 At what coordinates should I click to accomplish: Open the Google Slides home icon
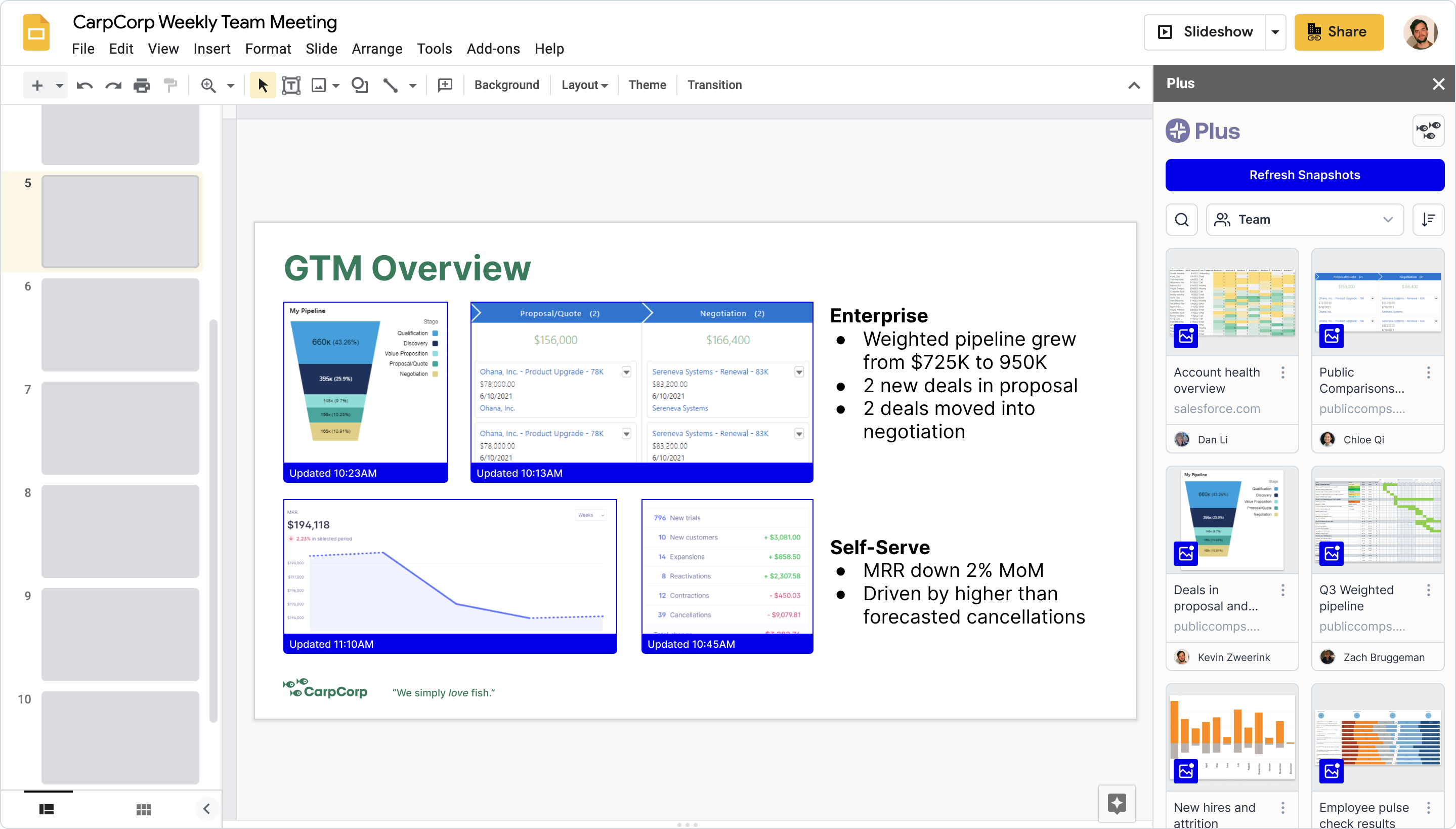click(x=36, y=32)
